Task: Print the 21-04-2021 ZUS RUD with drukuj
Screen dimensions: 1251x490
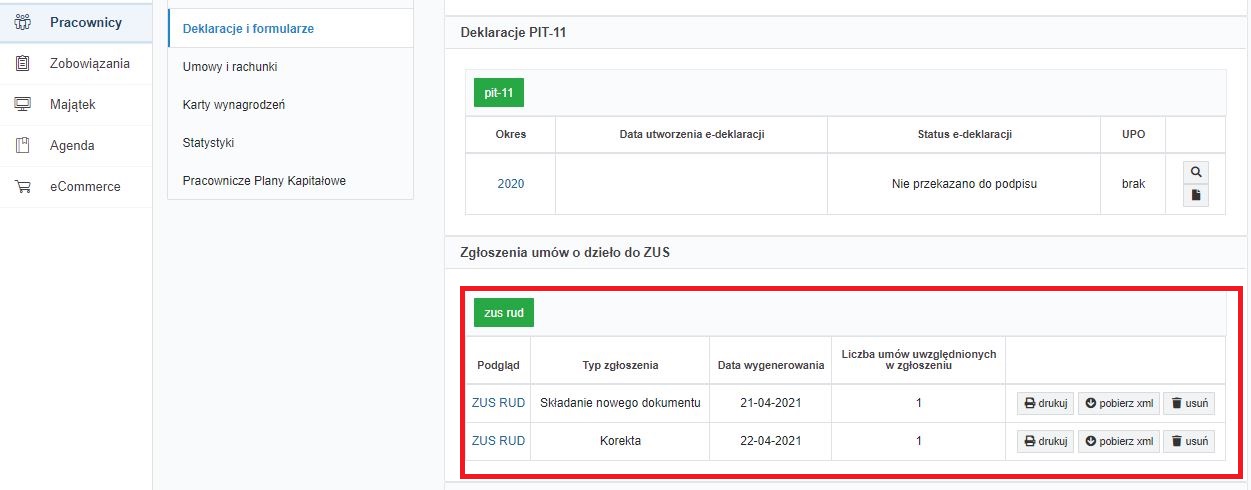Action: (x=1045, y=403)
